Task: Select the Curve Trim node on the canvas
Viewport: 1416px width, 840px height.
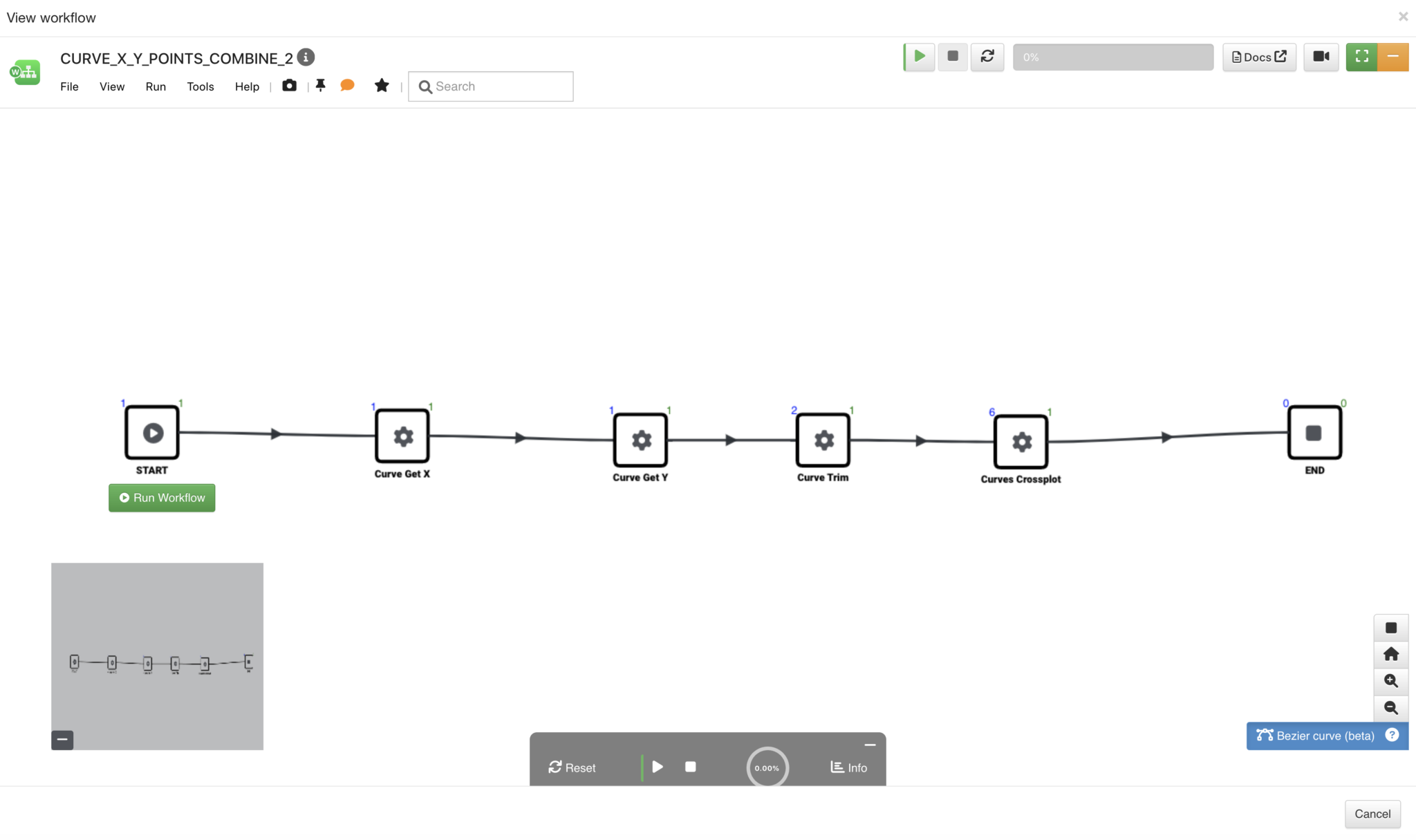Action: point(822,440)
